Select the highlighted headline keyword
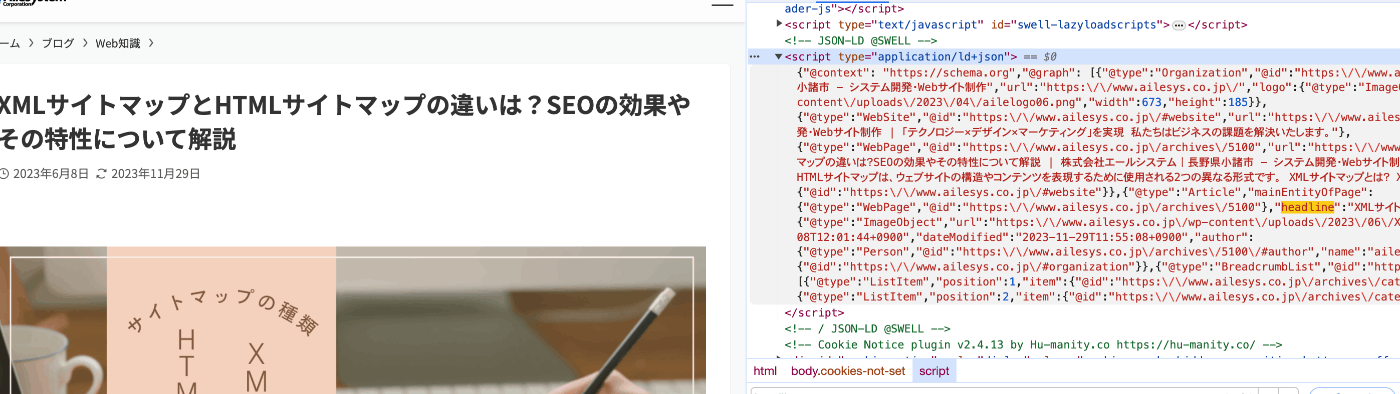Viewport: 1400px width, 394px height. pos(1308,207)
